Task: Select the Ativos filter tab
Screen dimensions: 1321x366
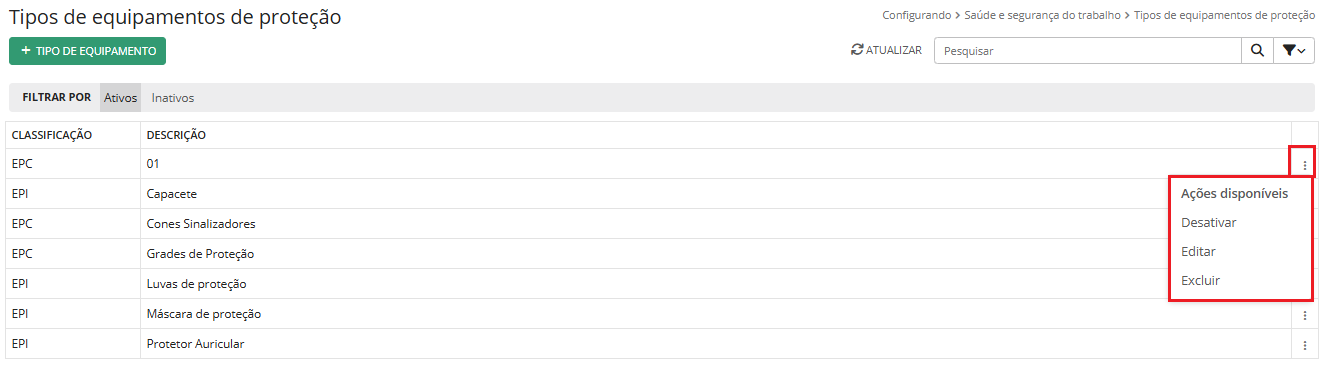Action: [121, 98]
